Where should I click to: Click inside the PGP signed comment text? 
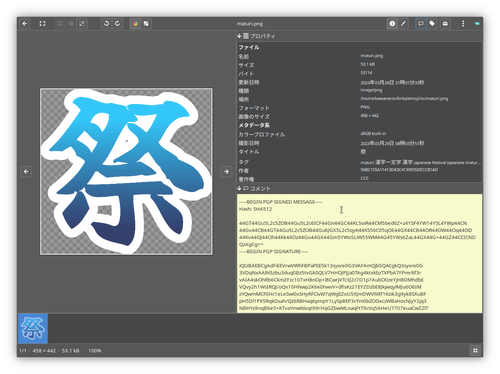[x=359, y=253]
